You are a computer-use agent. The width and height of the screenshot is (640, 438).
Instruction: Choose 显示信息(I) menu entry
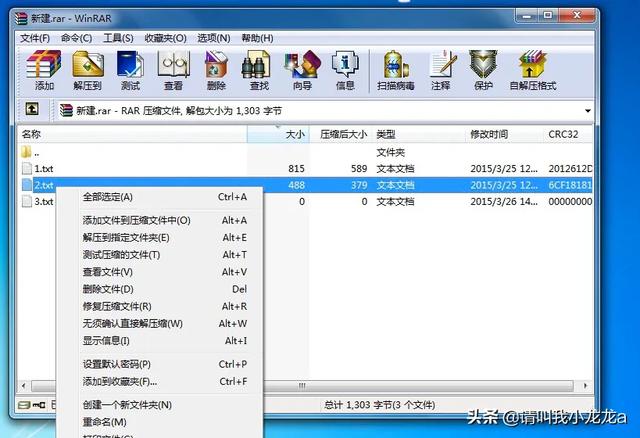(160, 340)
